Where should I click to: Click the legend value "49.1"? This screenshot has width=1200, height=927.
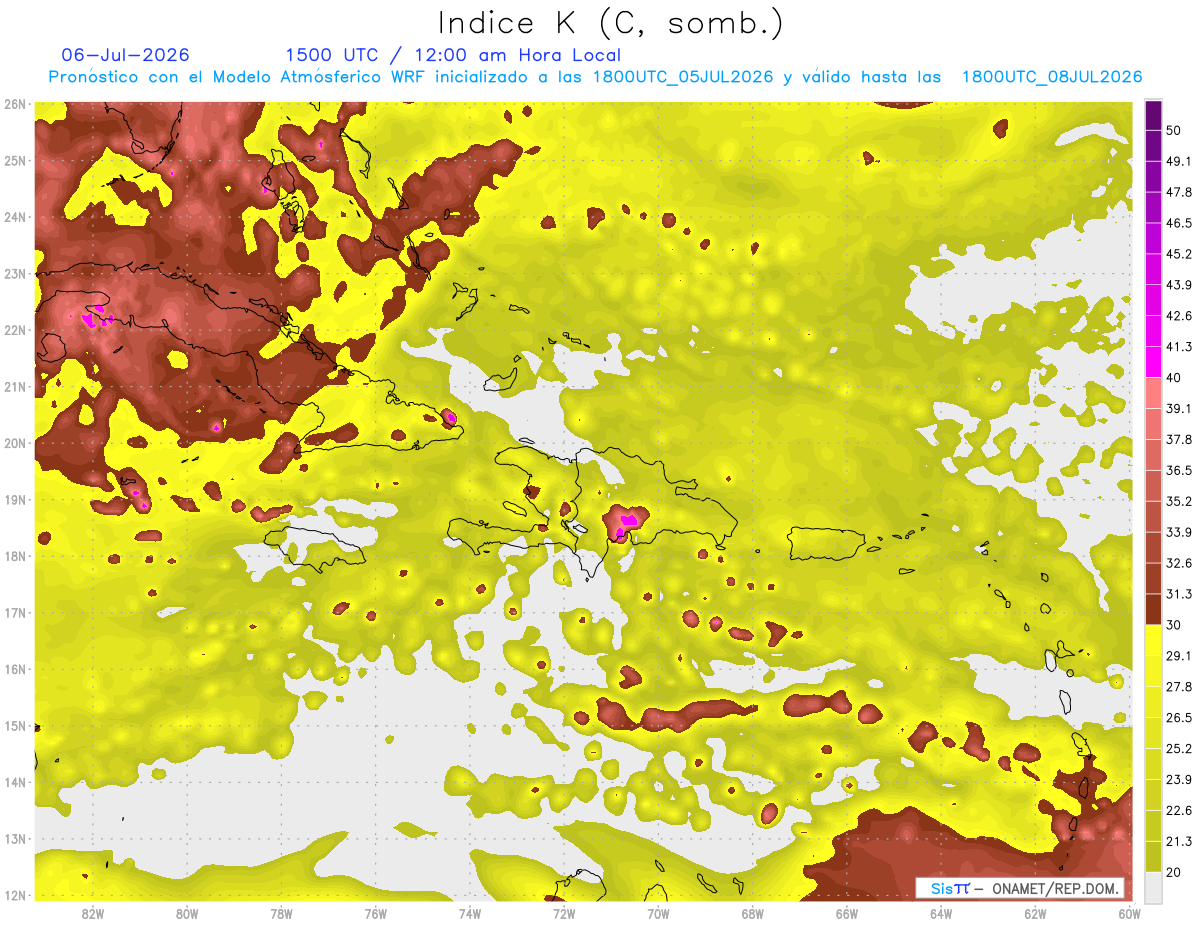coord(1179,161)
